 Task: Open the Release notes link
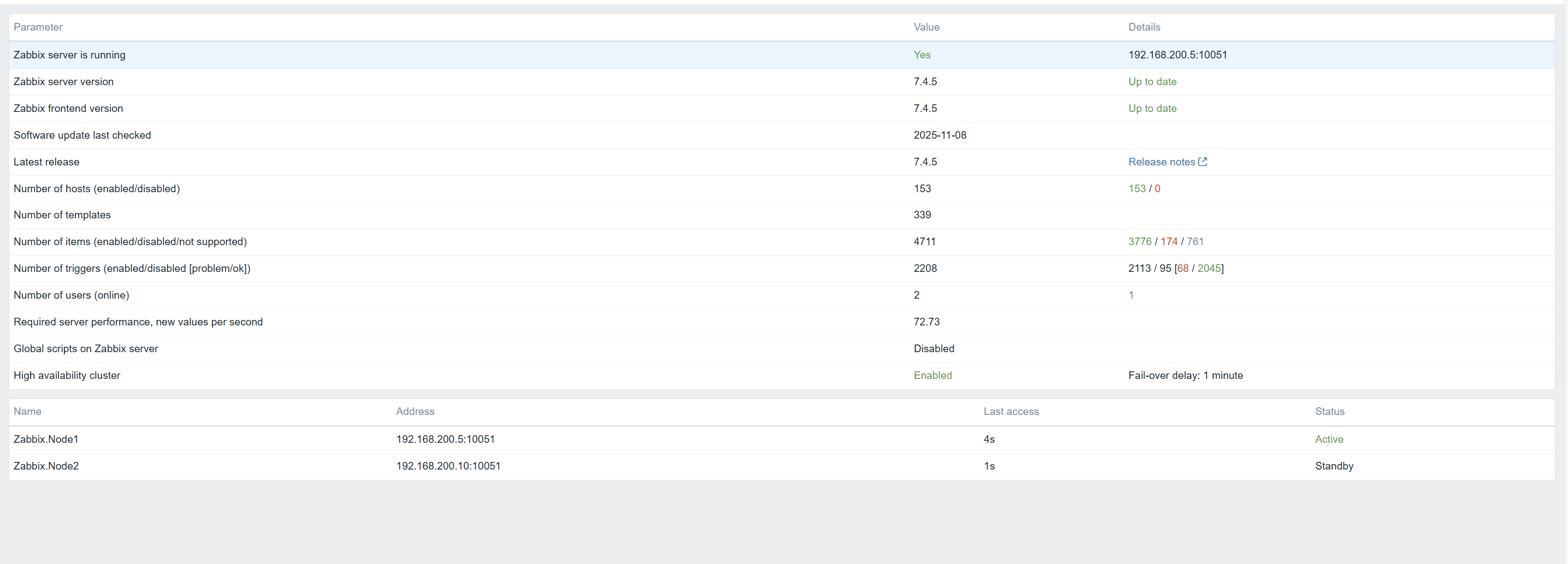click(x=1168, y=162)
